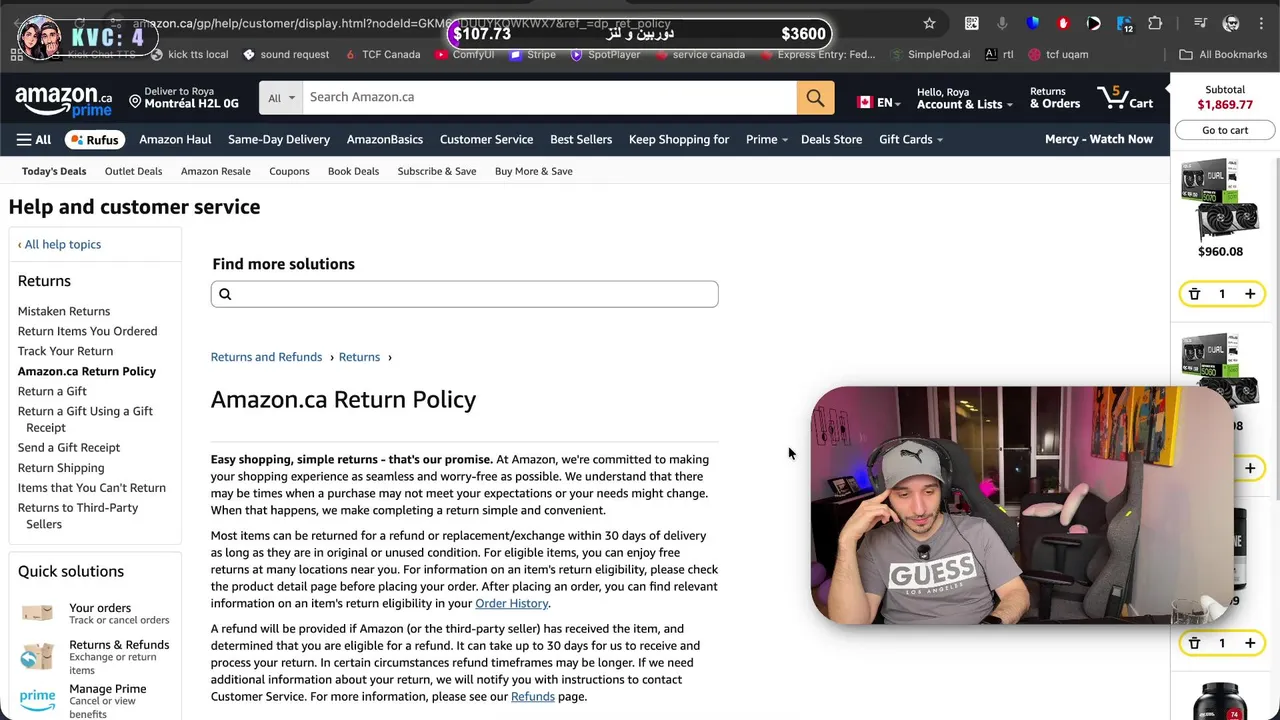Increase quantity of the $960.08 item
Image resolution: width=1280 pixels, height=720 pixels.
[x=1250, y=294]
